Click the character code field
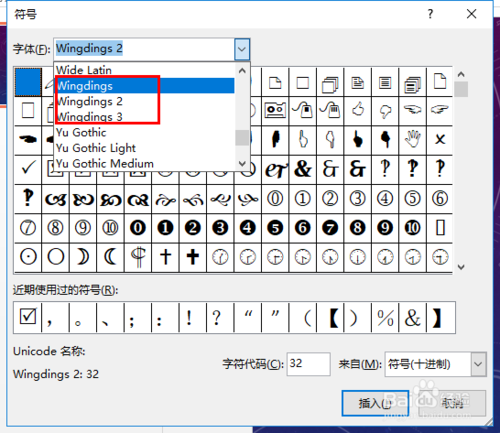Viewport: 500px width, 433px height. (309, 364)
